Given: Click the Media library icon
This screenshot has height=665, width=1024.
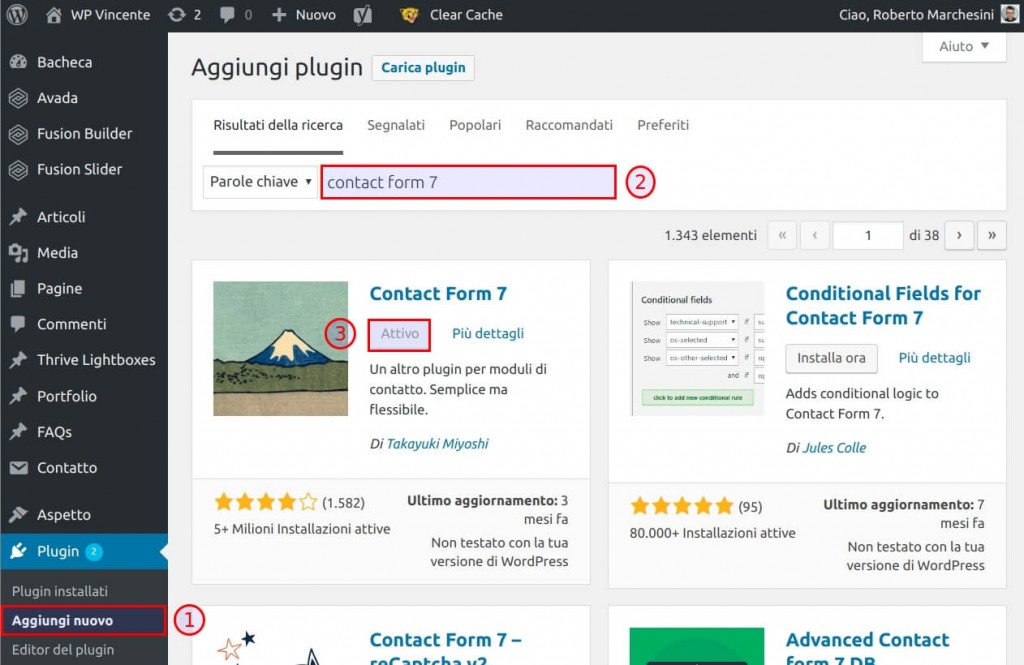Looking at the screenshot, I should (x=18, y=253).
